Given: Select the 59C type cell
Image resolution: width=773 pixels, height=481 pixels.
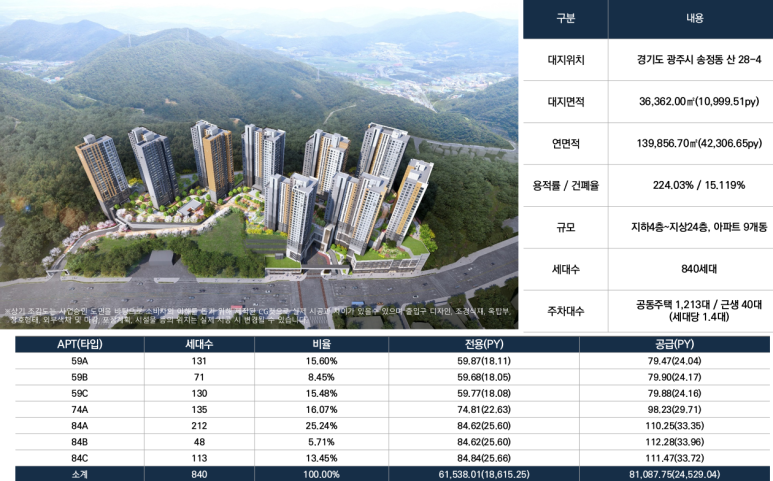Looking at the screenshot, I should [x=79, y=394].
